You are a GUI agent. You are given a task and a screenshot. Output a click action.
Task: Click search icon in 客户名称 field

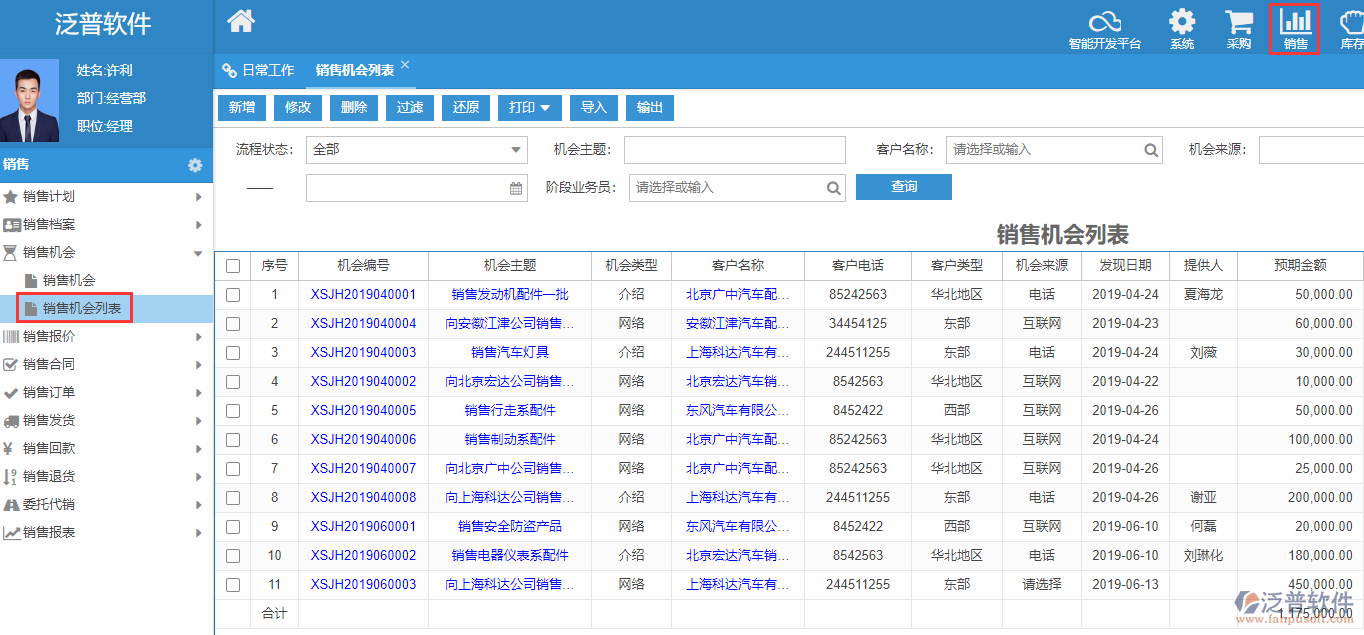point(1151,150)
